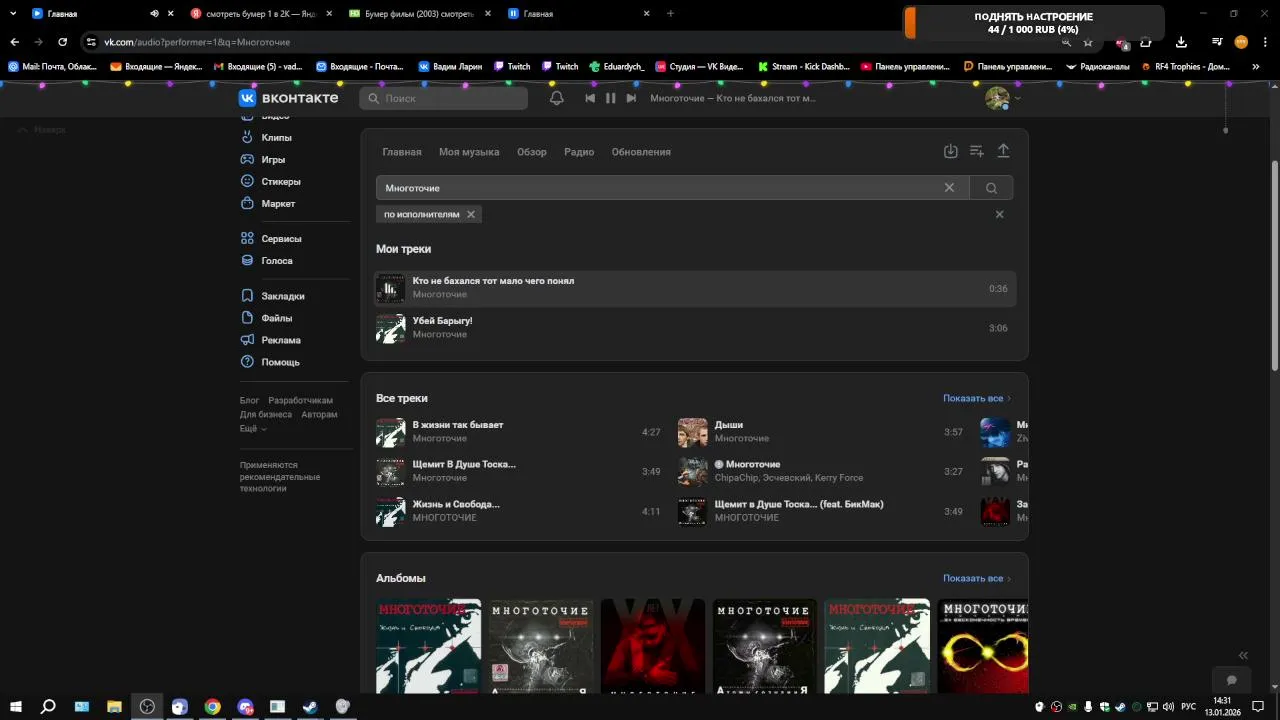The height and width of the screenshot is (720, 1280).
Task: Skip to next track in header player
Action: [631, 98]
